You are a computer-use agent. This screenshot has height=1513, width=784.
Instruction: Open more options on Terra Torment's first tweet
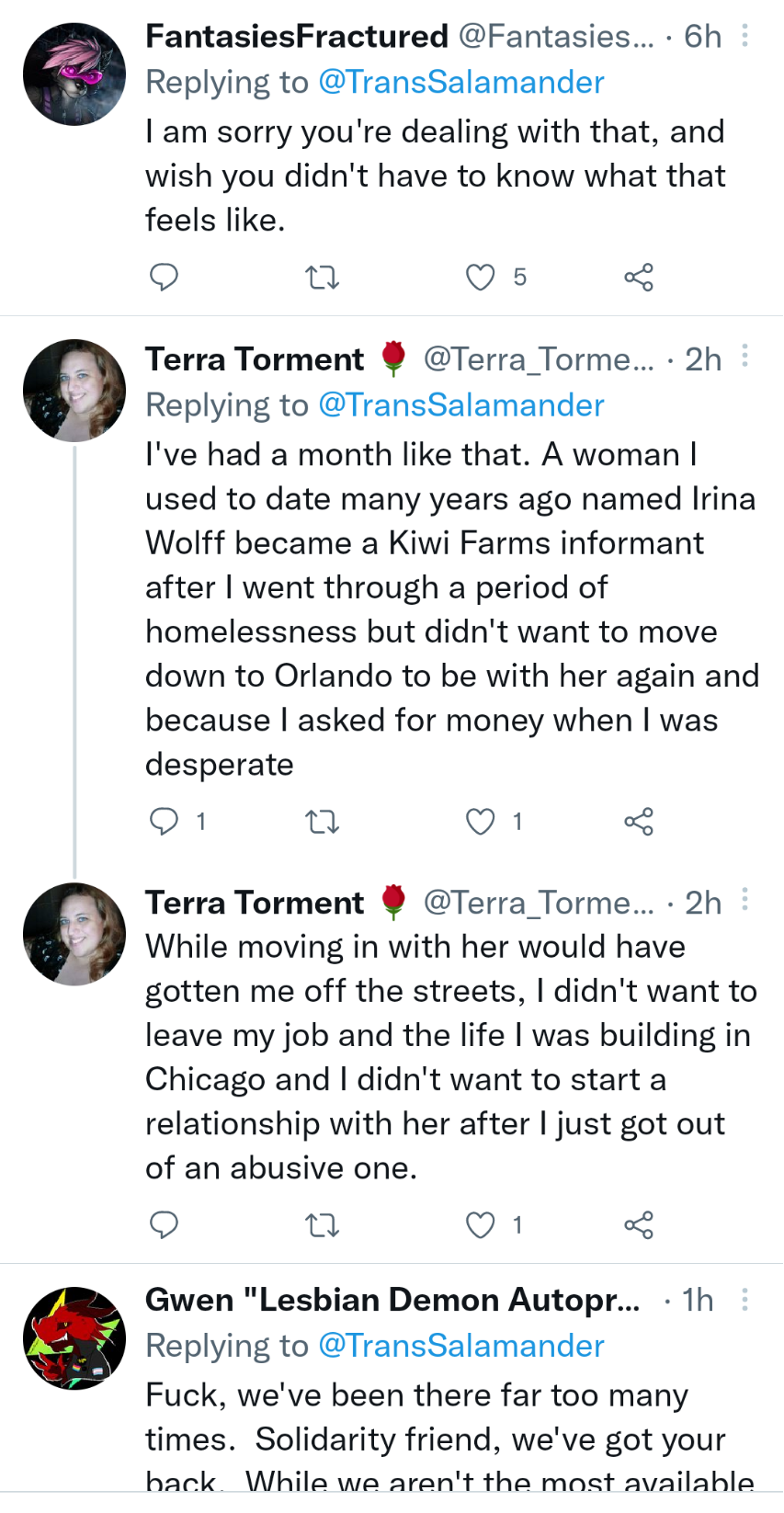(x=744, y=356)
